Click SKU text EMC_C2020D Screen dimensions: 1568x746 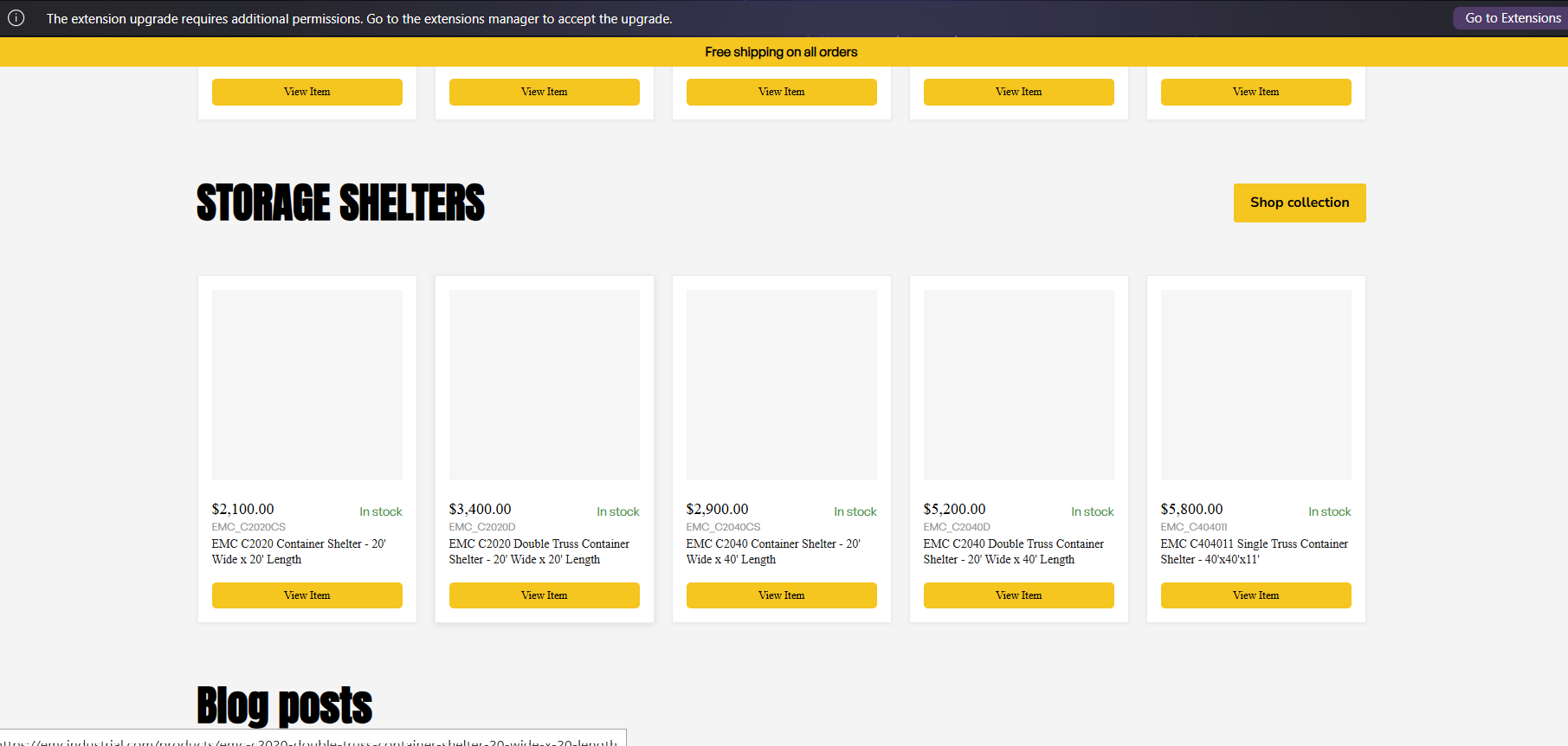pos(482,527)
